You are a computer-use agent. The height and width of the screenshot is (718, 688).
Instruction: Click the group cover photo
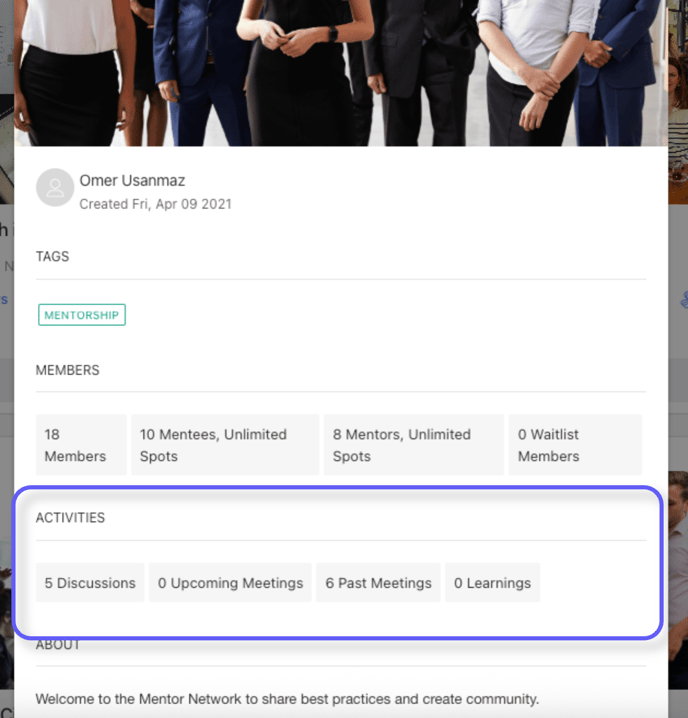(x=341, y=73)
